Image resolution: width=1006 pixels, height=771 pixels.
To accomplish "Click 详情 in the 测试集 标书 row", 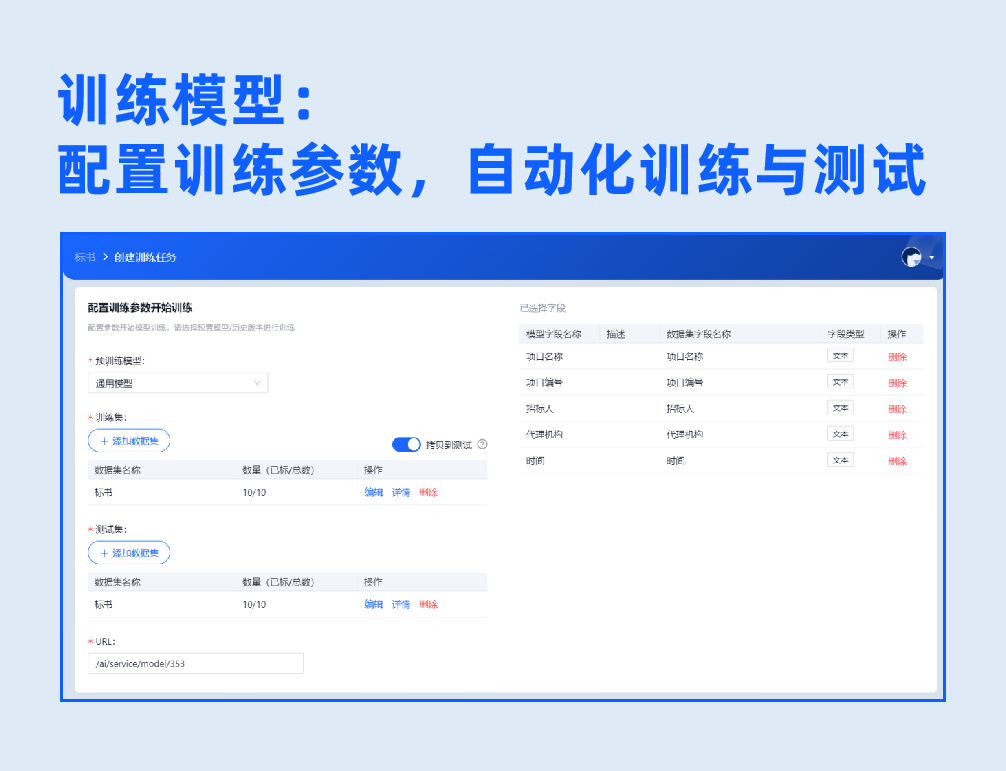I will point(401,604).
